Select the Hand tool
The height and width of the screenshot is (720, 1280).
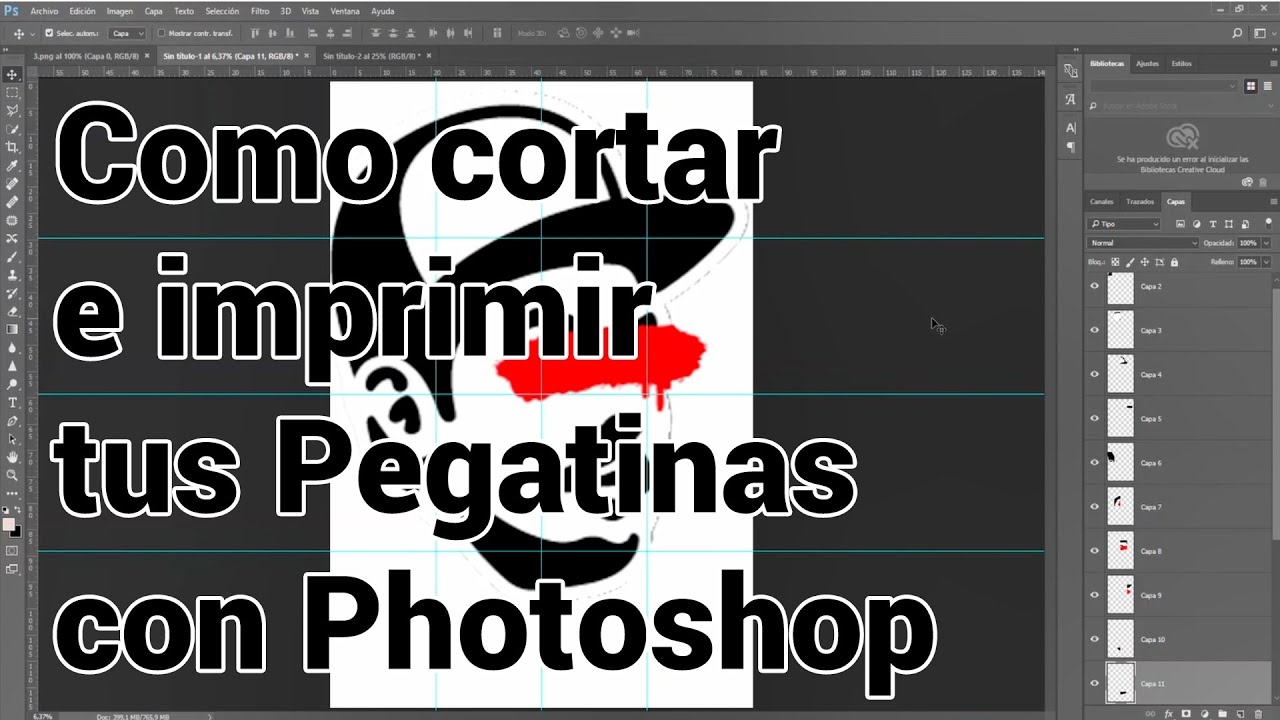(x=12, y=457)
